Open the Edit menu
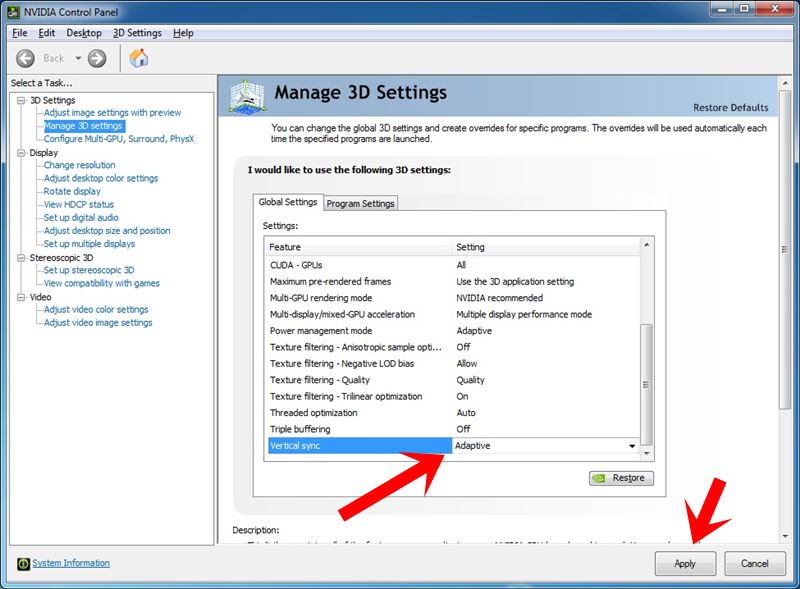The image size is (800, 589). (x=46, y=33)
